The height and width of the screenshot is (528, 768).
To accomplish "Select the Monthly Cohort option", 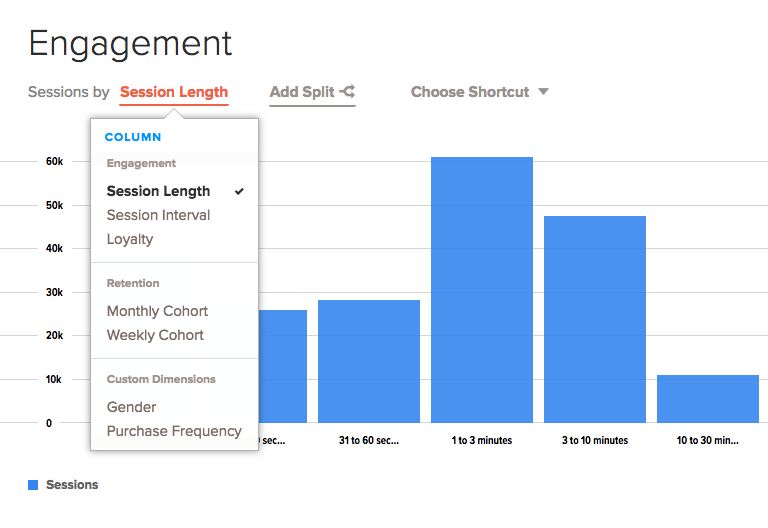I will pyautogui.click(x=157, y=311).
